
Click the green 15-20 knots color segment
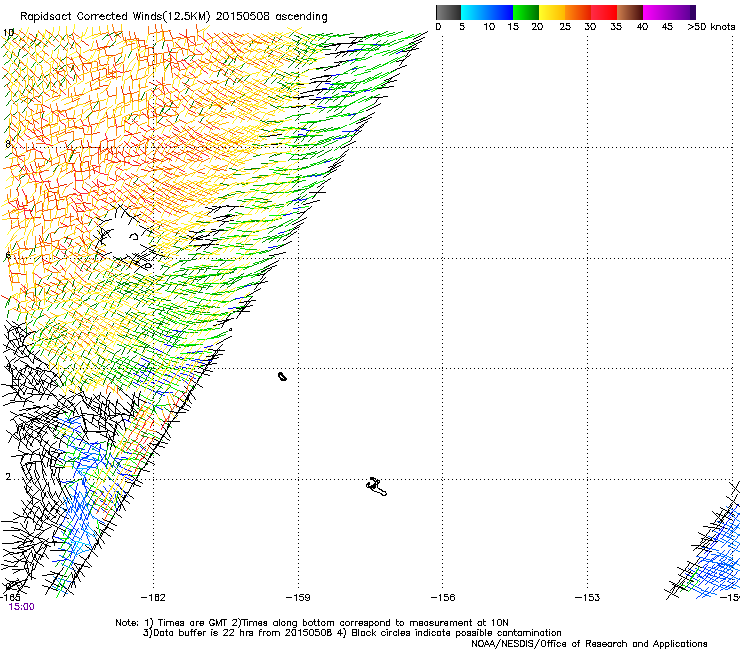point(526,12)
